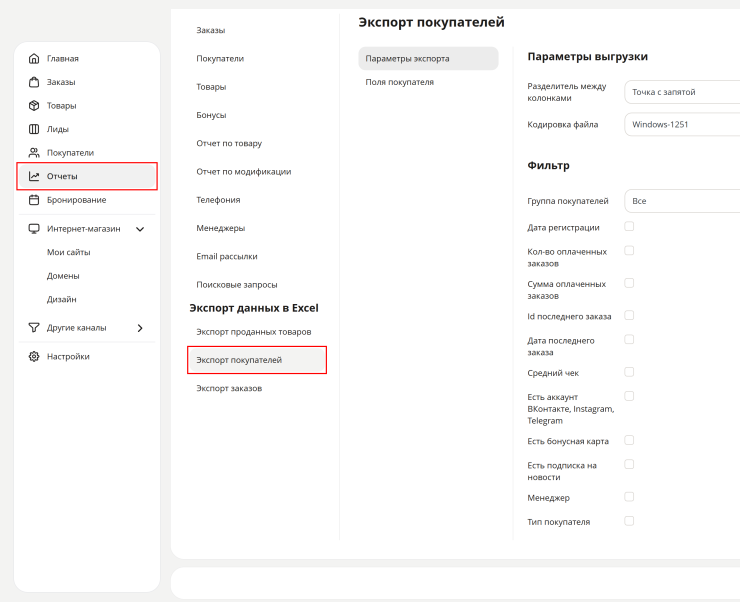Open the Email рассылки report
The image size is (740, 602).
click(x=227, y=257)
